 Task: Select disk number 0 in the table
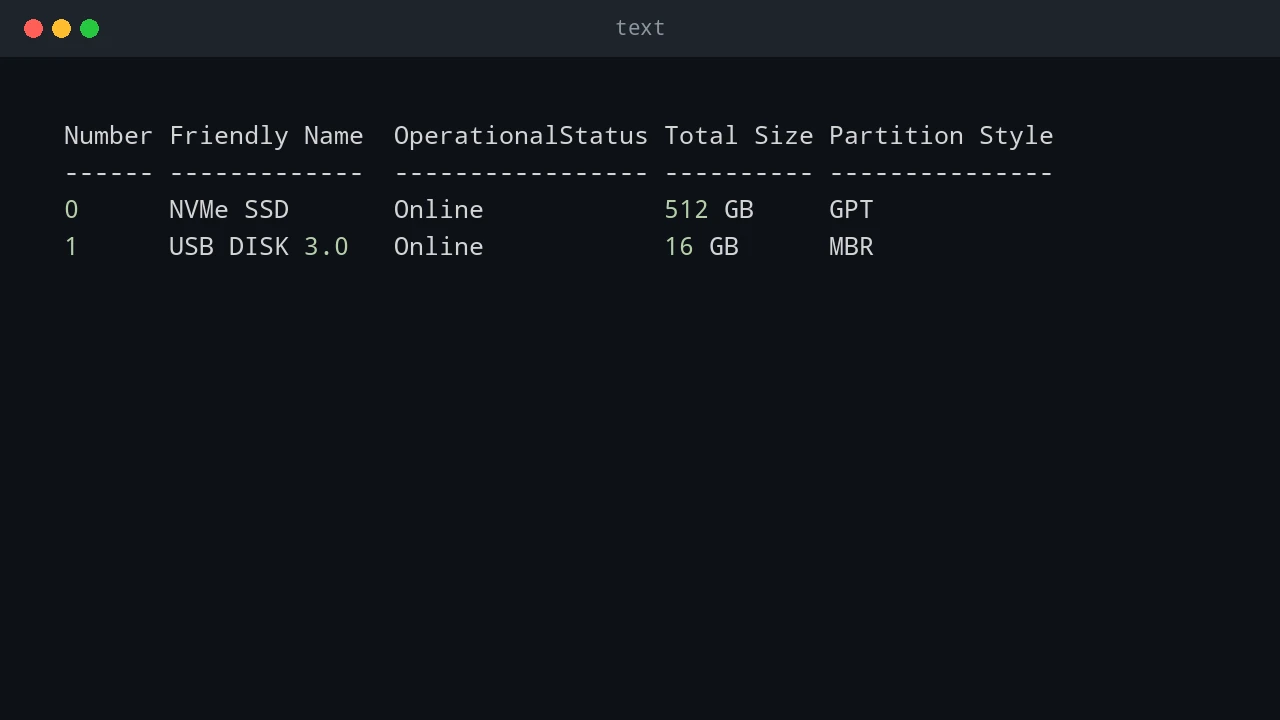coord(71,209)
